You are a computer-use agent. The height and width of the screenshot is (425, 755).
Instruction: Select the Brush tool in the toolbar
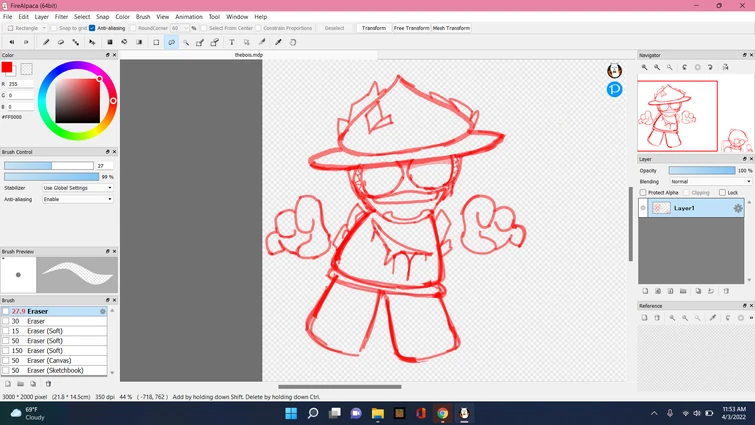coord(47,42)
